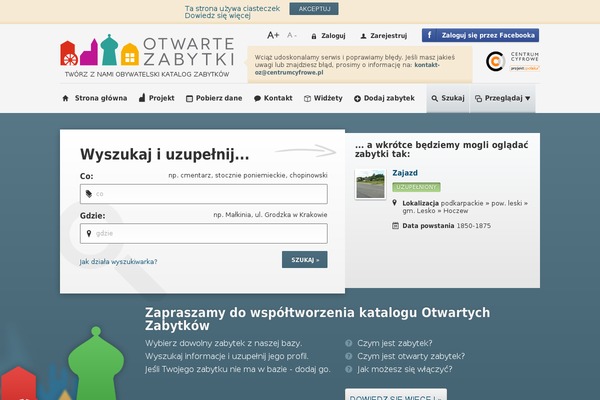Viewport: 600px width, 400px height.
Task: Click the padlock icon next to Zaloguj
Action: tap(314, 36)
